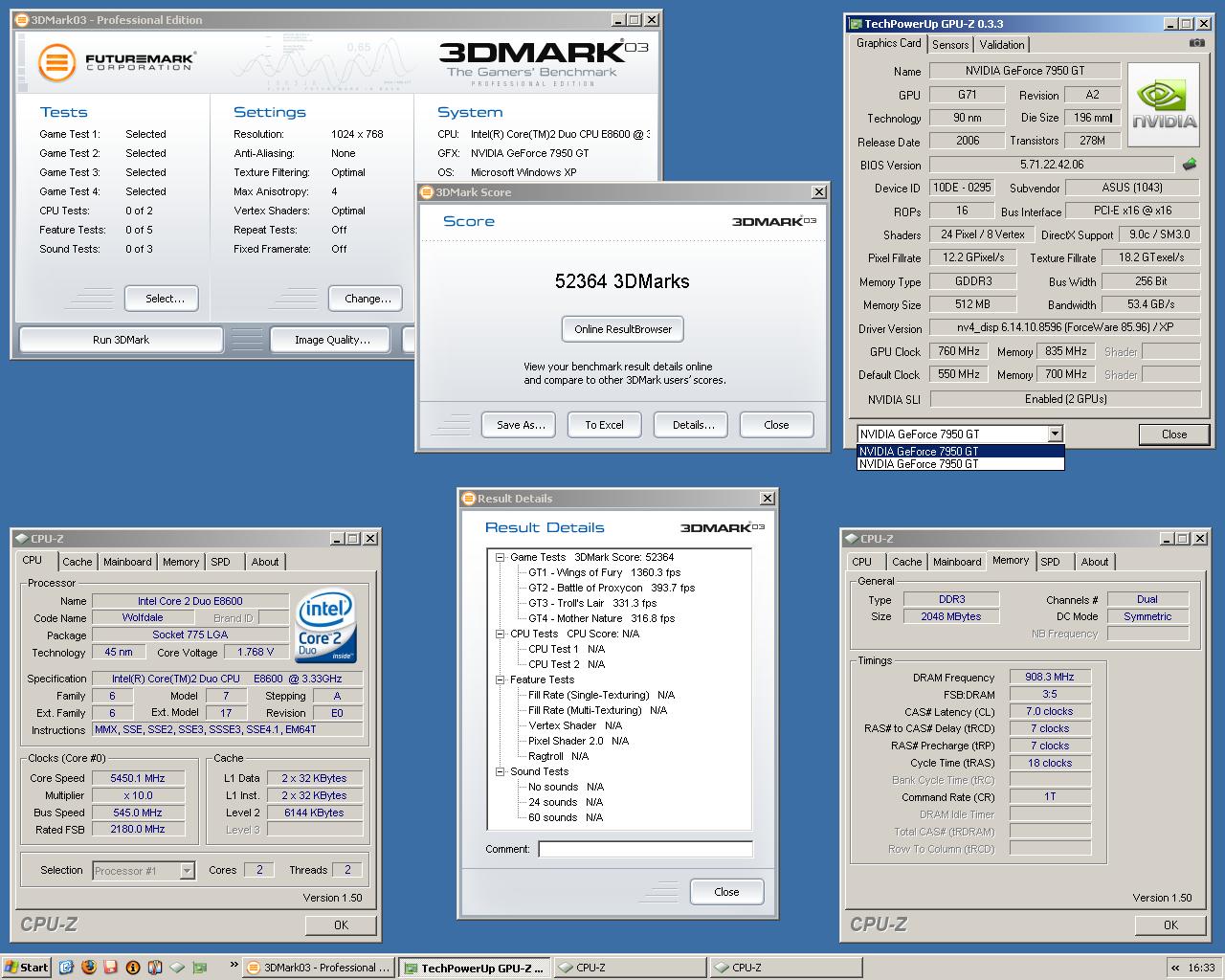The height and width of the screenshot is (980, 1225).
Task: Click the Change... settings button
Action: pyautogui.click(x=365, y=299)
